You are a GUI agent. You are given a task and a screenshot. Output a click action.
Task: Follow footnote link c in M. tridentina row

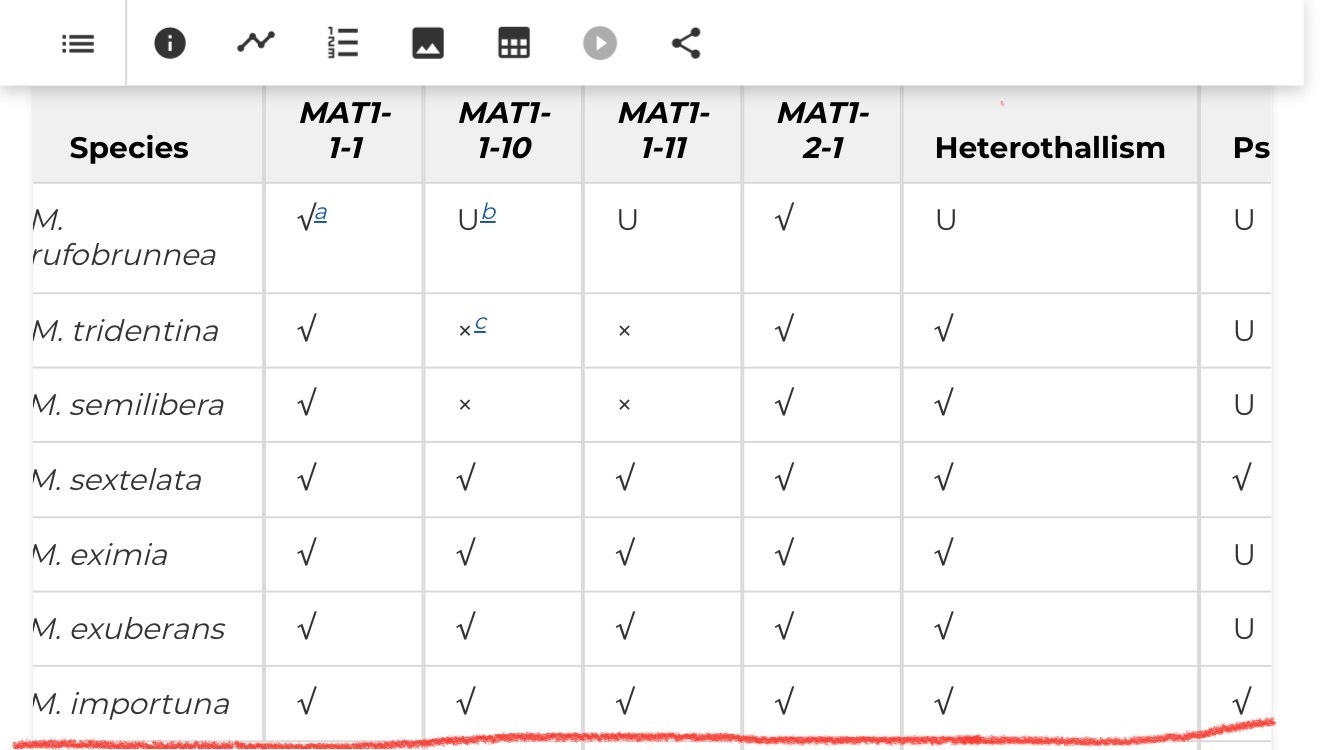coord(481,323)
